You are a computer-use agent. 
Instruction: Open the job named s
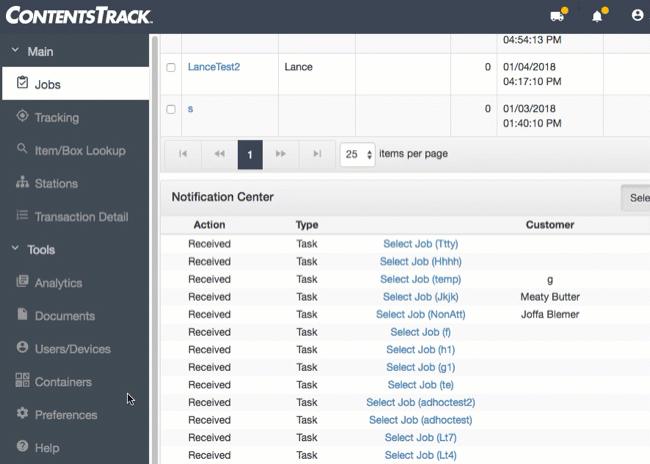pyautogui.click(x=190, y=109)
